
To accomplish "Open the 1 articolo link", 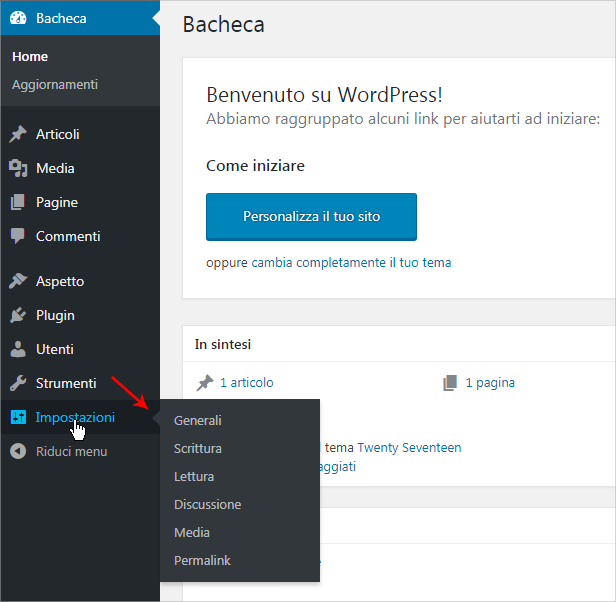I will (x=246, y=383).
